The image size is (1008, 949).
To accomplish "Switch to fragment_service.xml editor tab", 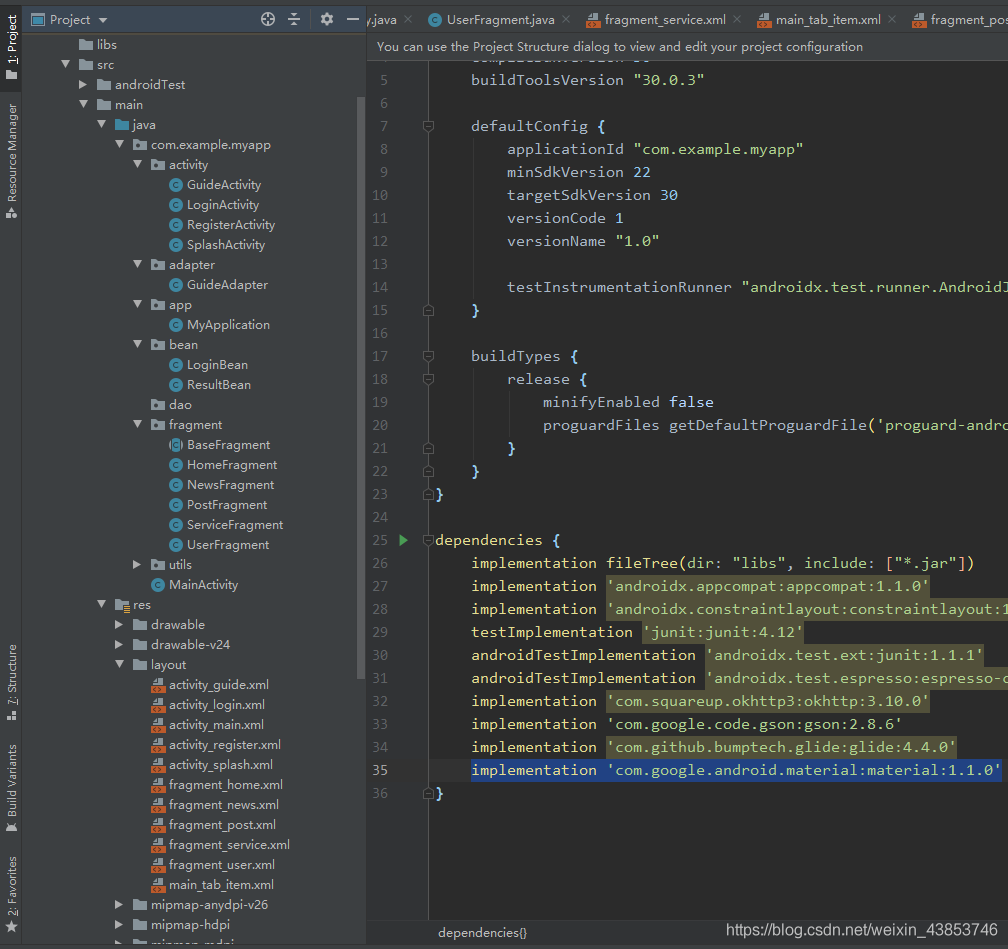I will coord(664,20).
